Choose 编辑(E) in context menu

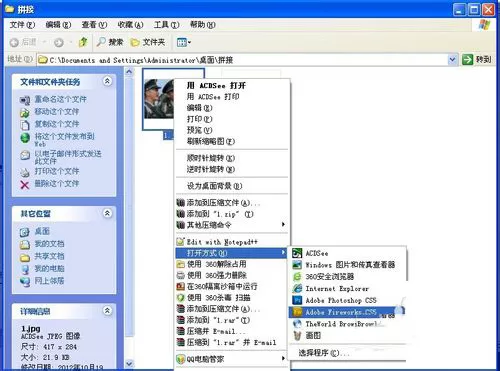tap(232, 108)
